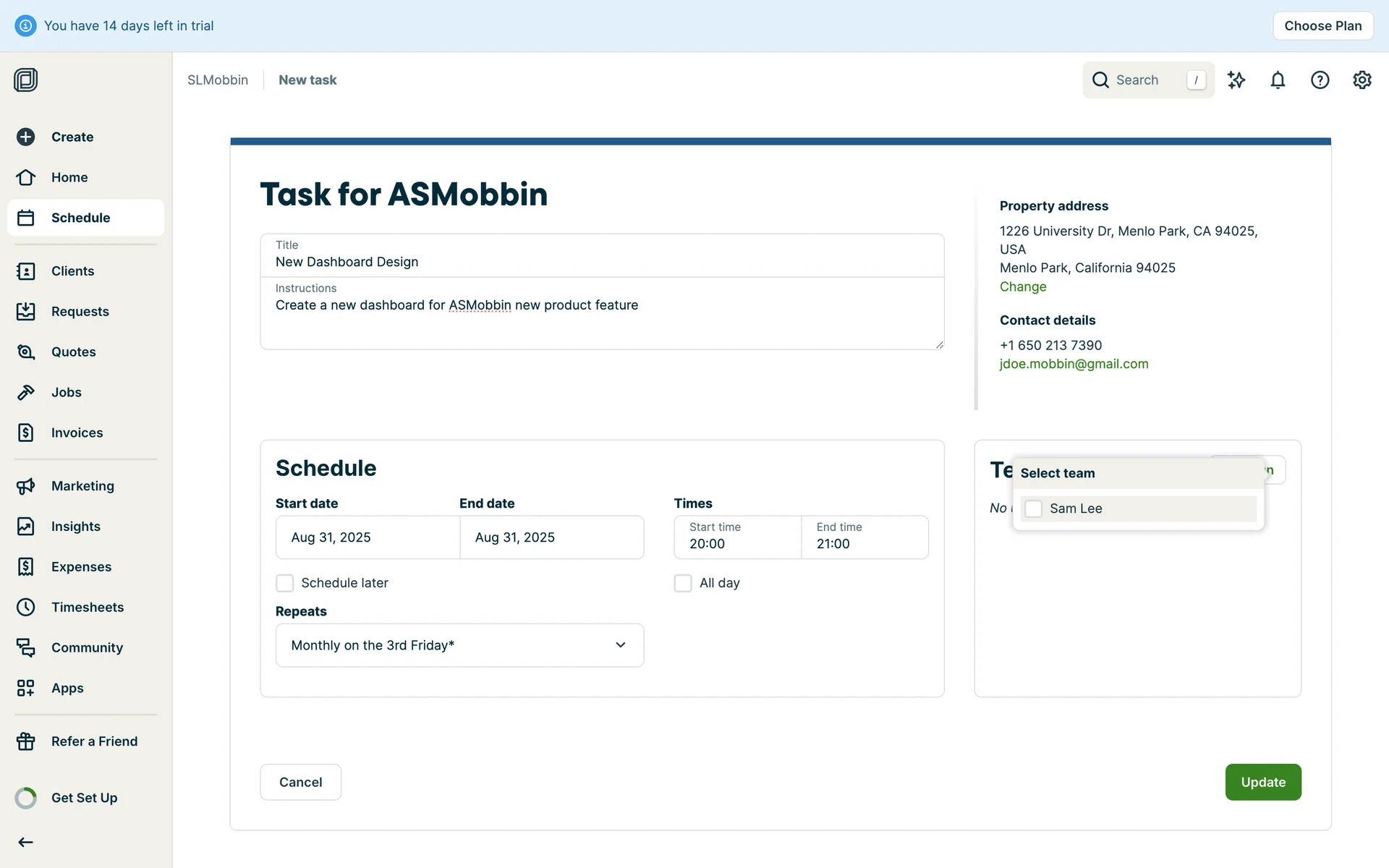
Task: Enable the Schedule later checkbox
Action: [x=285, y=583]
